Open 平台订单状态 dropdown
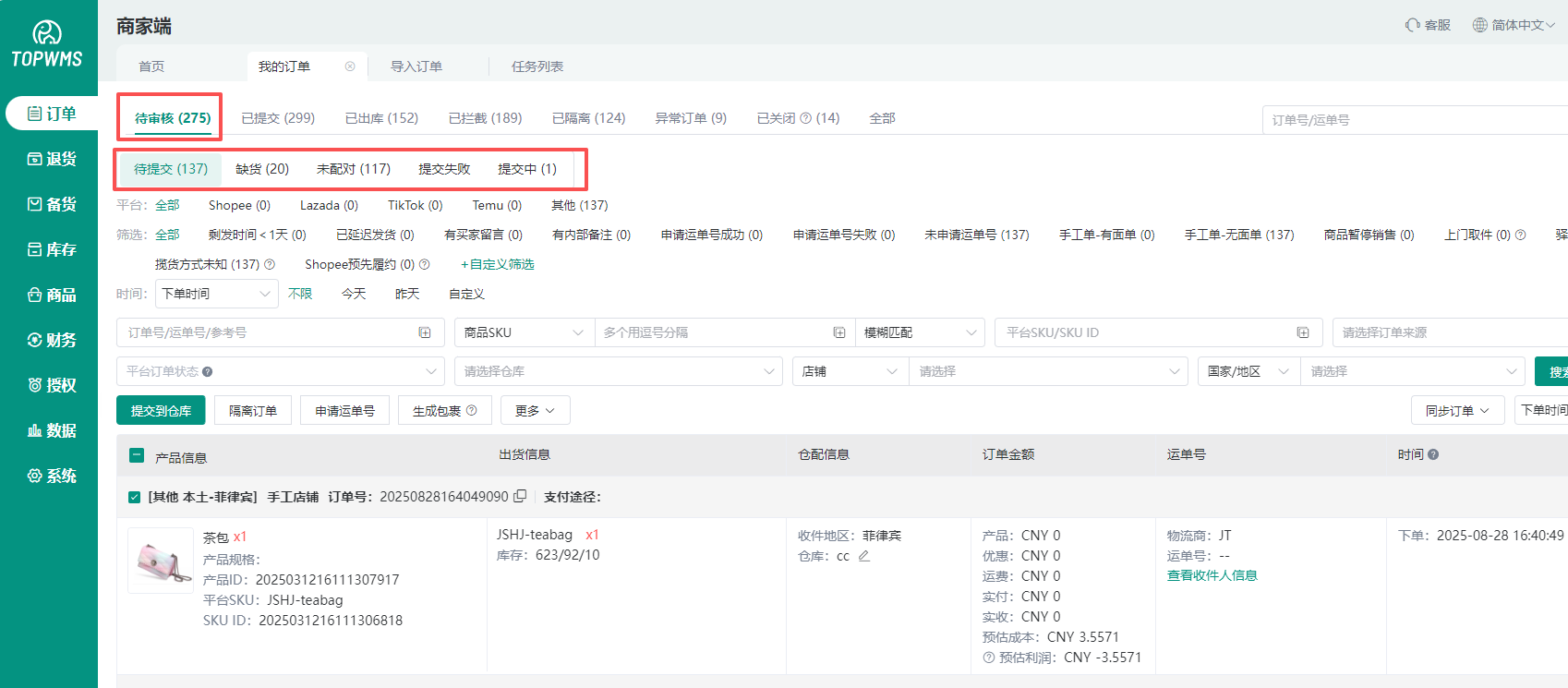Screen dimensions: 1568x688 tap(281, 371)
